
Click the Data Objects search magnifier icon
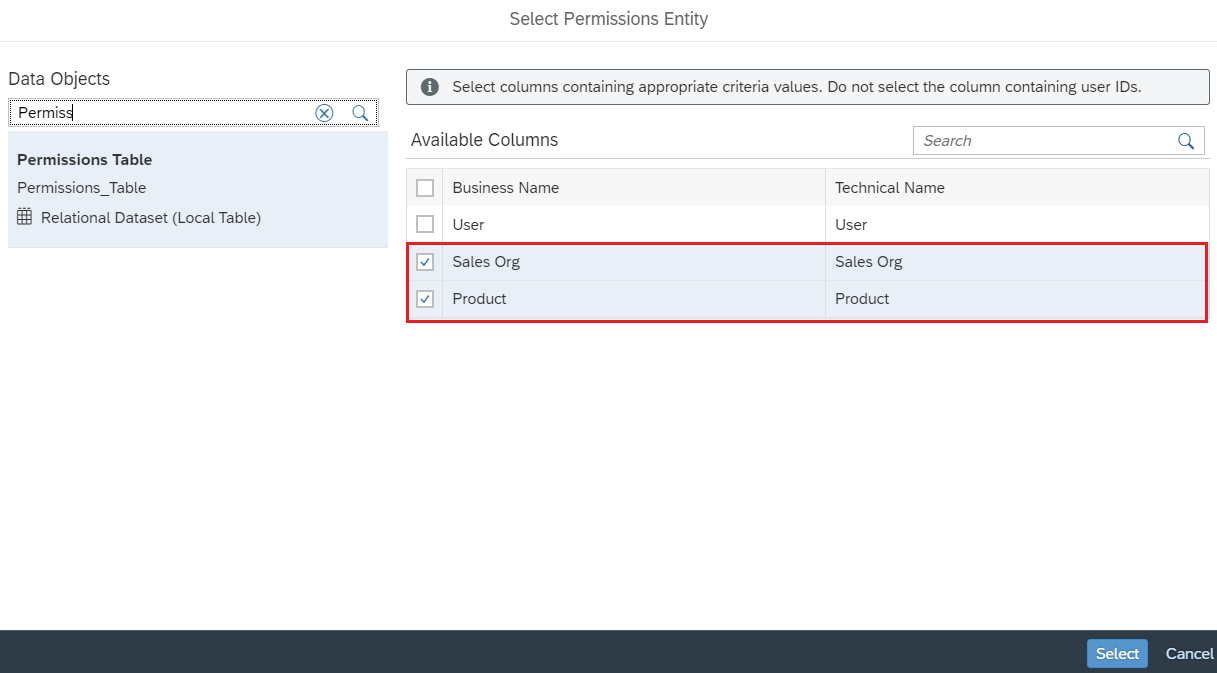(x=360, y=113)
